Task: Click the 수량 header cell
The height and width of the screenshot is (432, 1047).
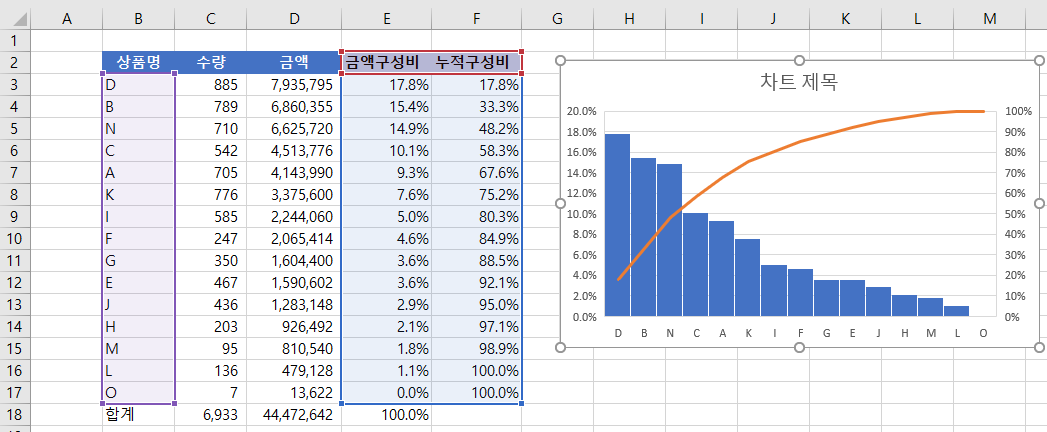Action: click(210, 62)
